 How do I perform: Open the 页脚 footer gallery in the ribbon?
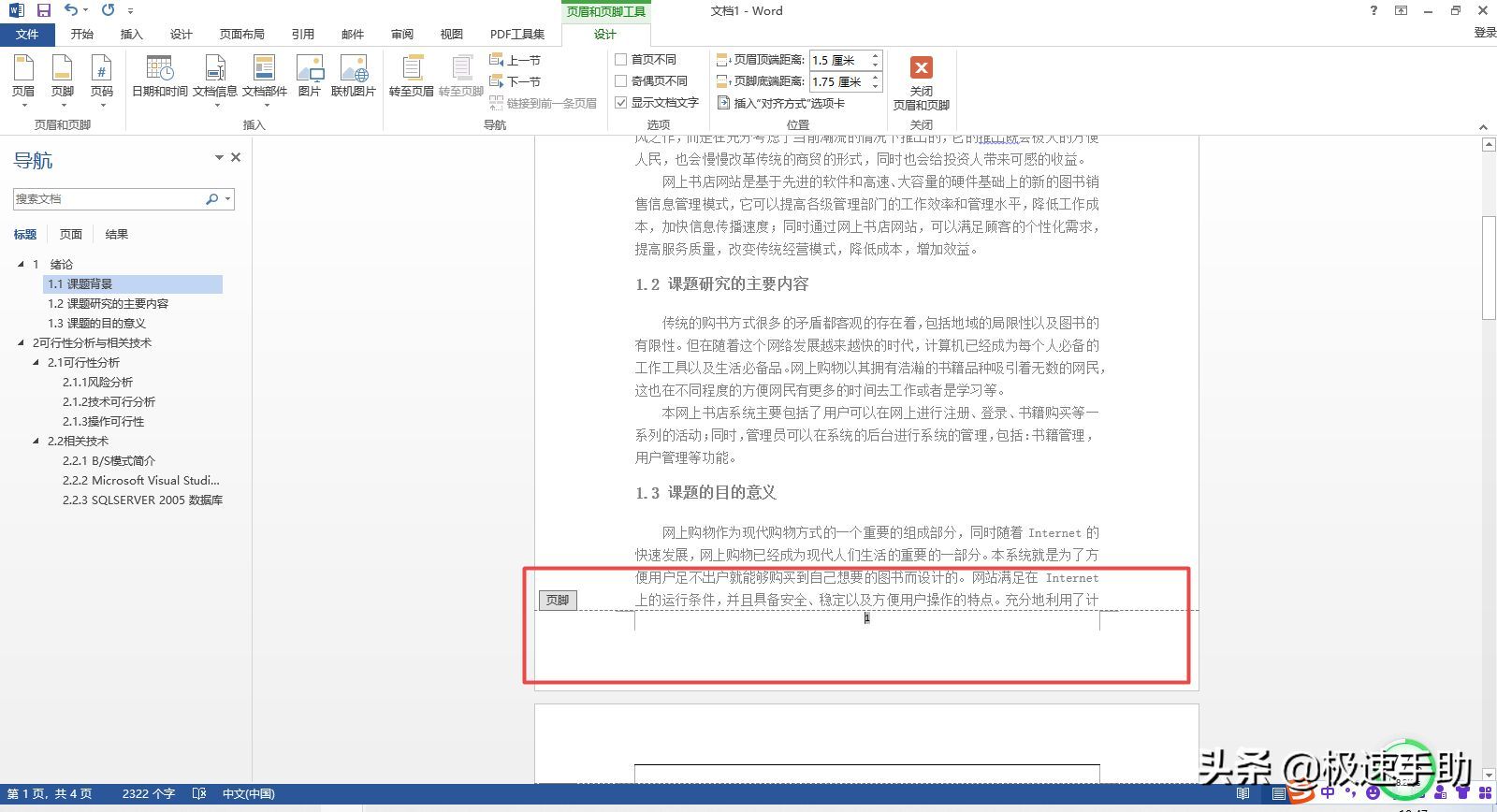(x=62, y=80)
